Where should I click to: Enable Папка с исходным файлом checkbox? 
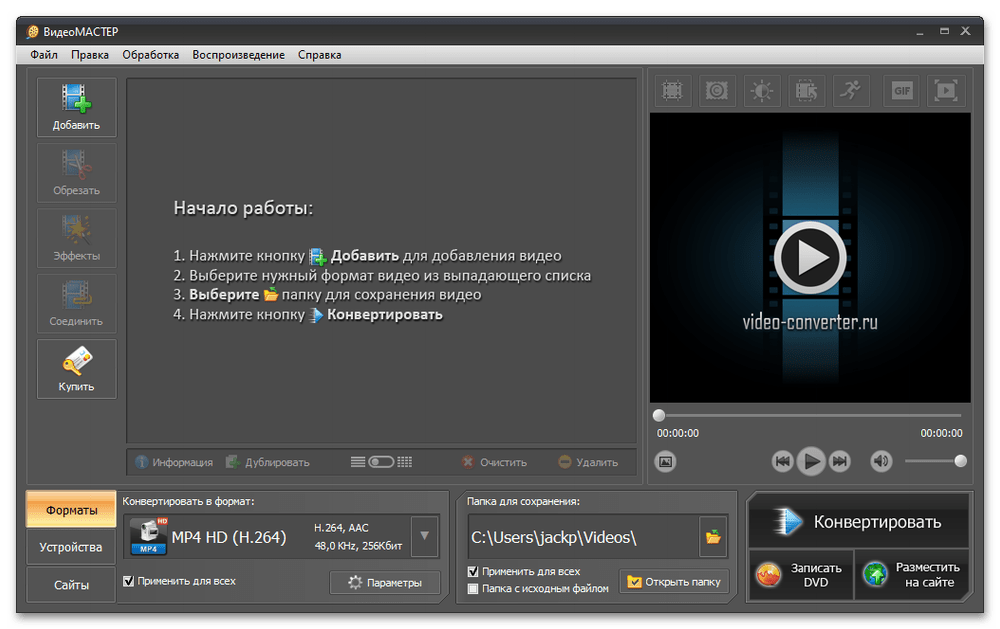pyautogui.click(x=474, y=589)
